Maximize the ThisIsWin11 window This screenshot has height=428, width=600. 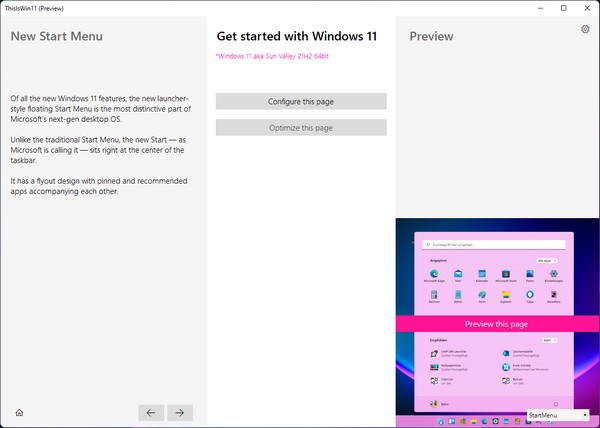click(x=563, y=8)
